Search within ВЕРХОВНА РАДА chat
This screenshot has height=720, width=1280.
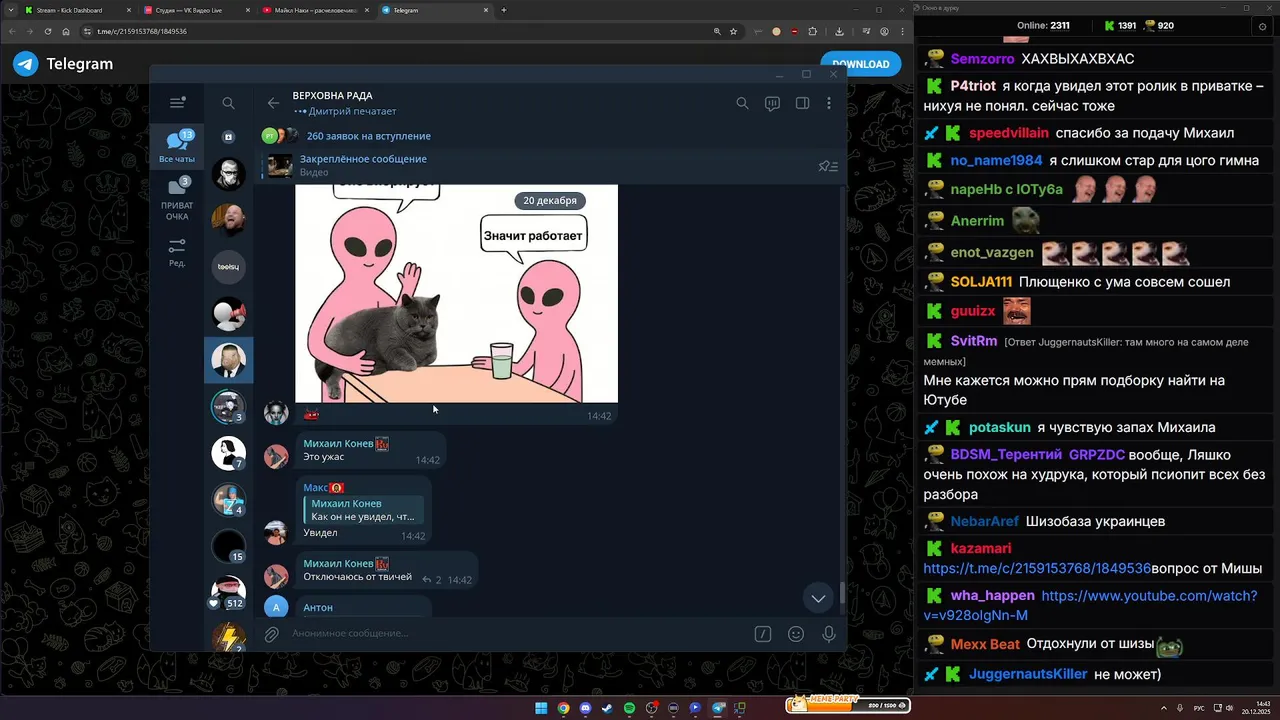[x=742, y=103]
